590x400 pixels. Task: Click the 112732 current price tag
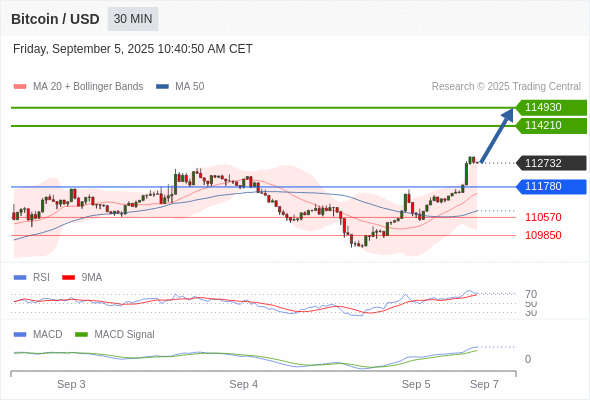click(x=551, y=163)
